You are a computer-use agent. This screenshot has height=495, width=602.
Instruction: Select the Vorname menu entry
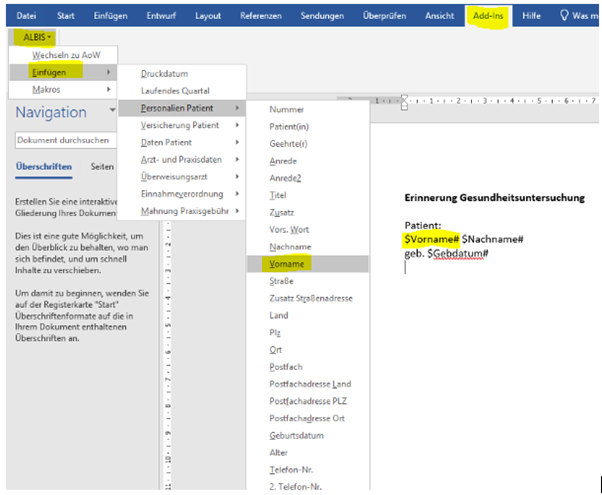coord(286,263)
